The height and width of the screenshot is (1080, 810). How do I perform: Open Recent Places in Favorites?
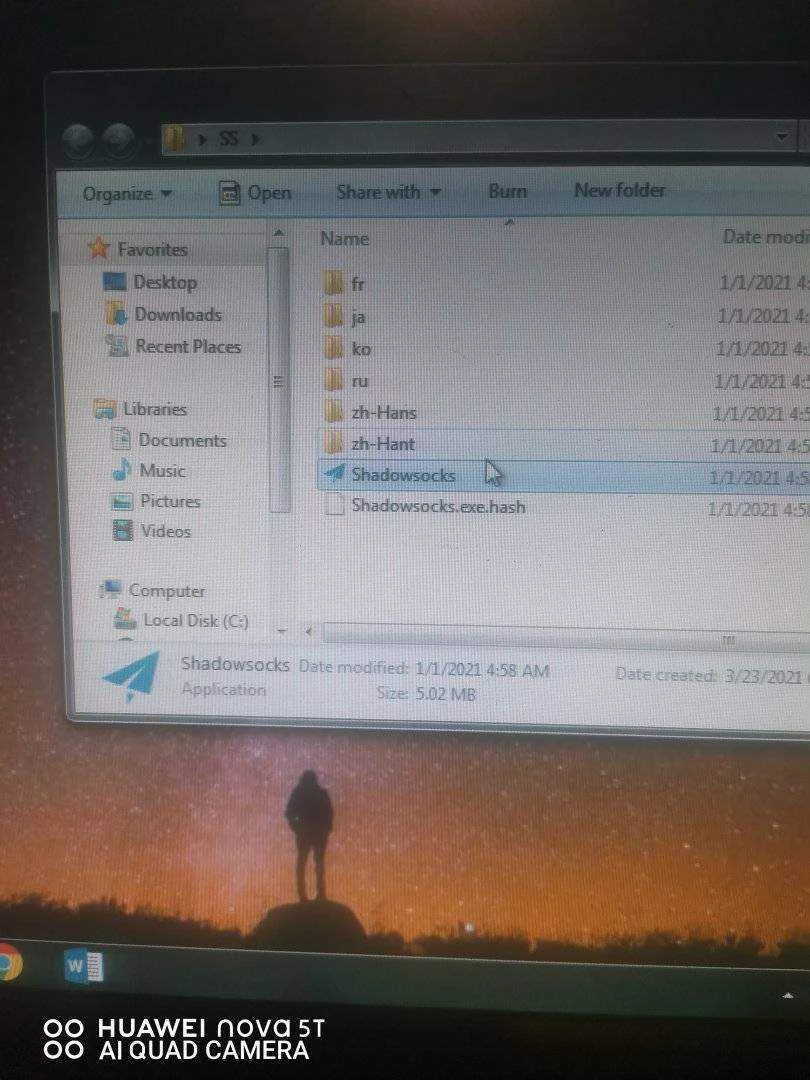(x=188, y=346)
